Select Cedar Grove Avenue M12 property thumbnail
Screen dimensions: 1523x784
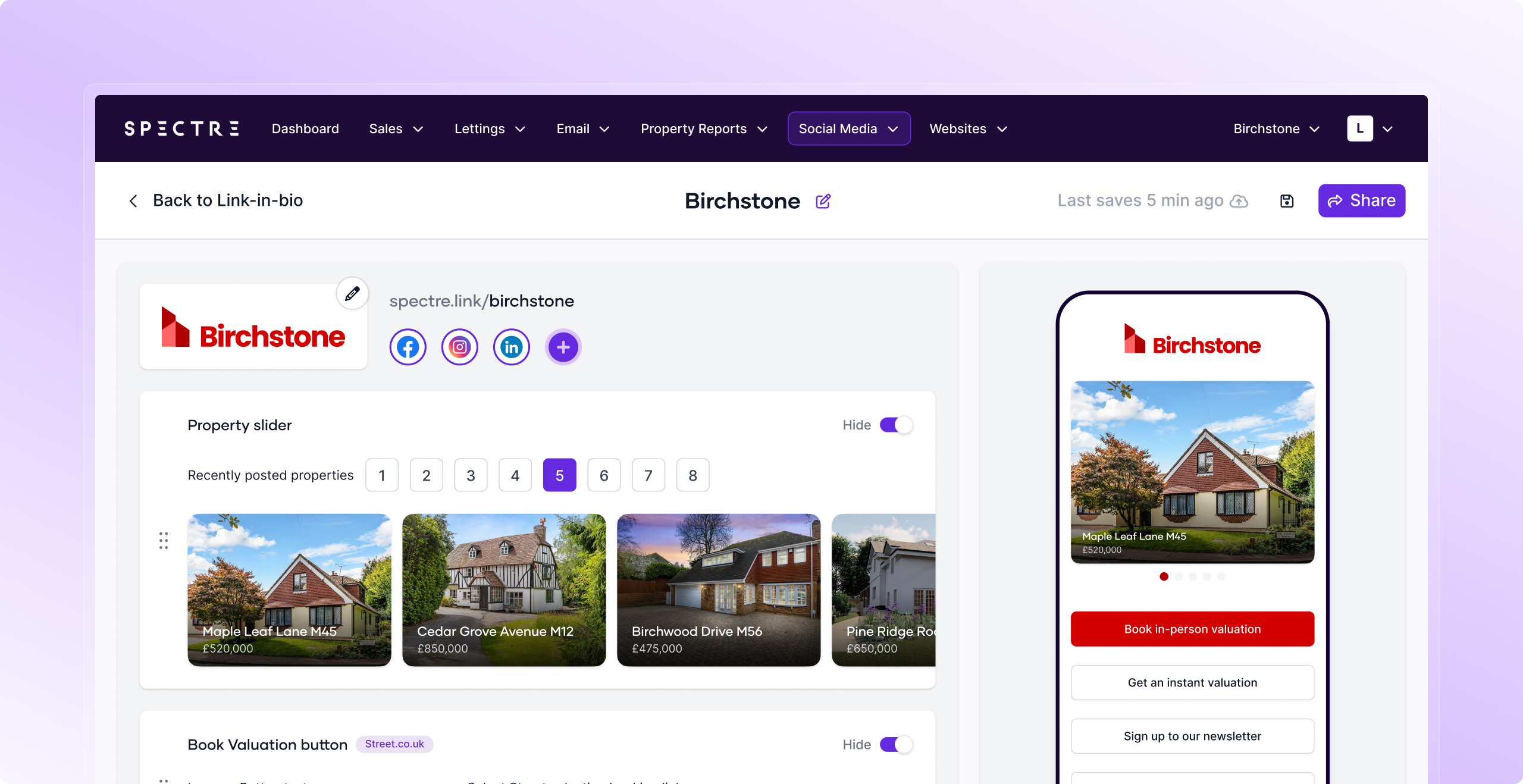(504, 589)
